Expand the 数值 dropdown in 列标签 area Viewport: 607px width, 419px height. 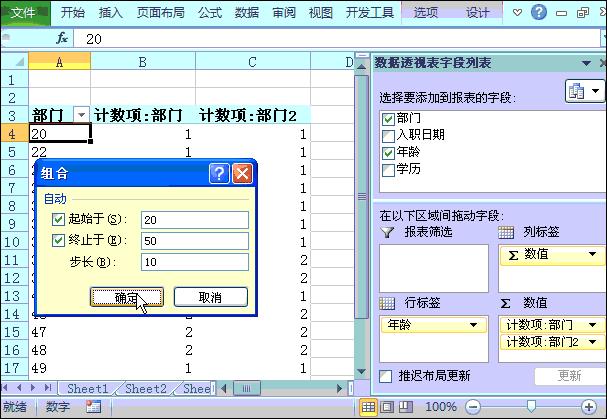(x=592, y=254)
